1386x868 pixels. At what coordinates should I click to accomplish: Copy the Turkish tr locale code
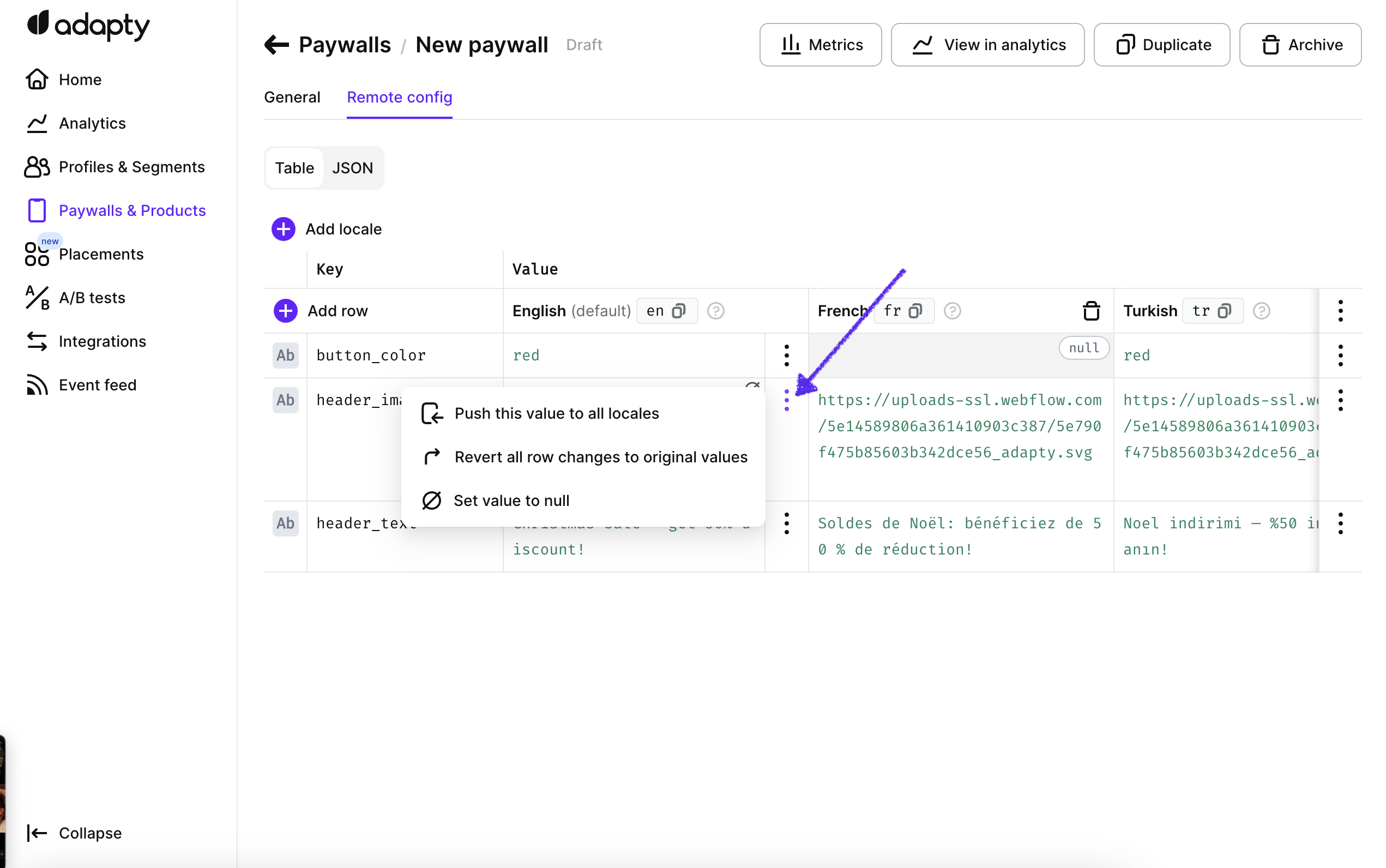click(x=1225, y=311)
